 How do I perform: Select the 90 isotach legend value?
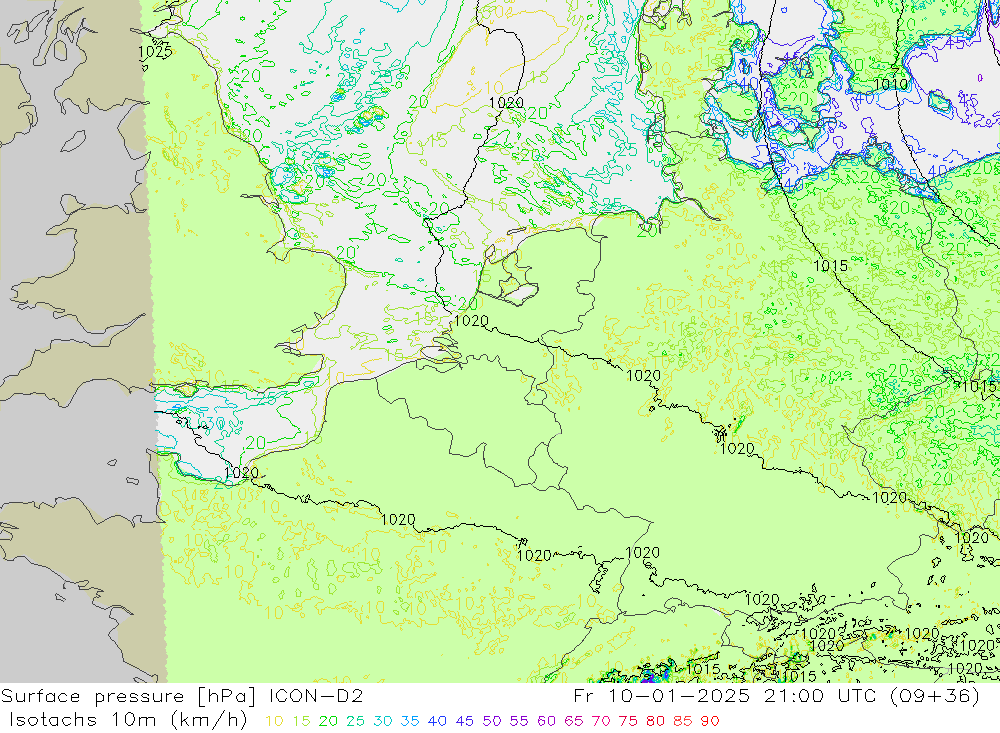(710, 721)
